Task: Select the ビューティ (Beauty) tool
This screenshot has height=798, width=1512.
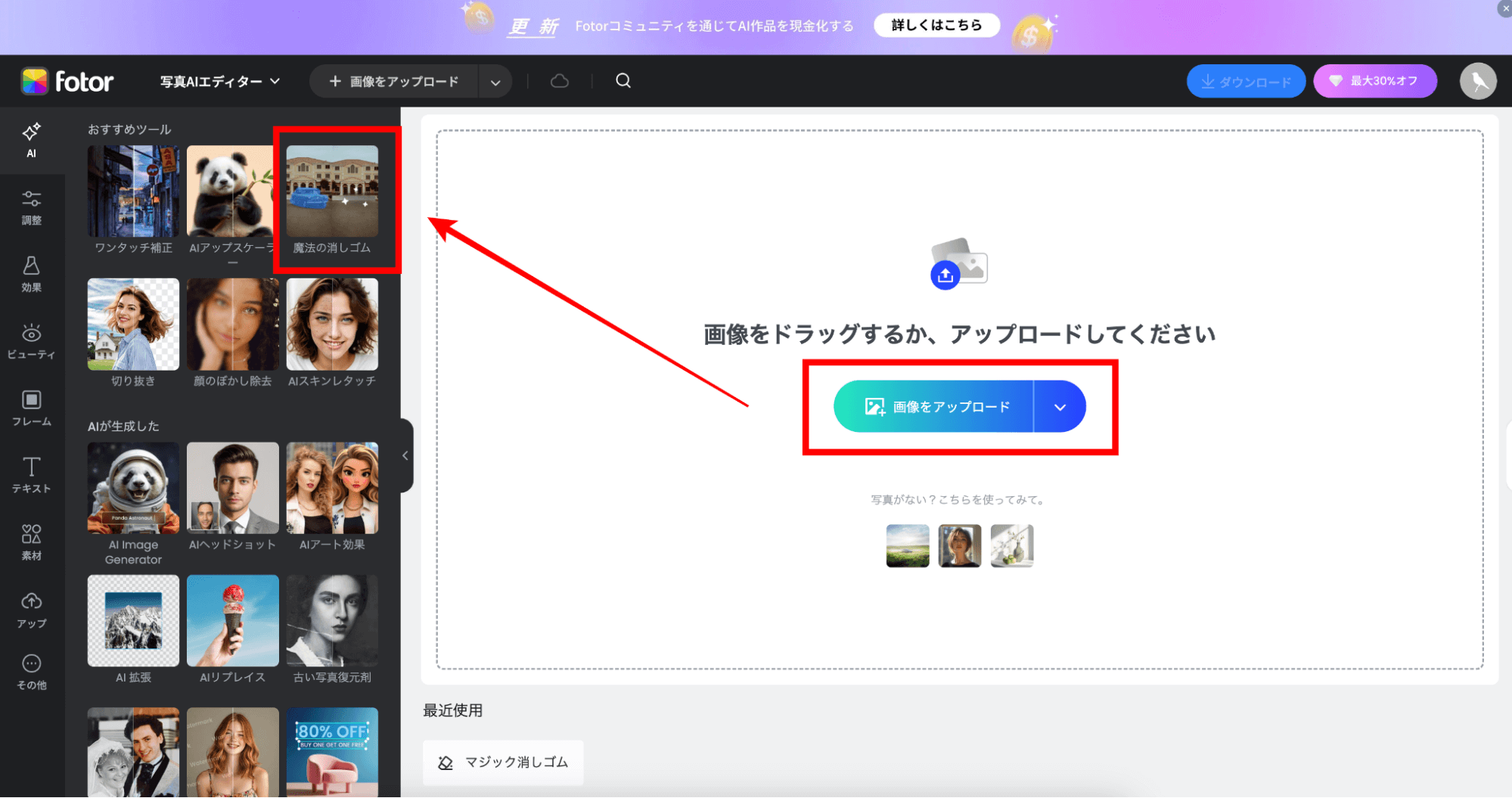Action: [31, 340]
